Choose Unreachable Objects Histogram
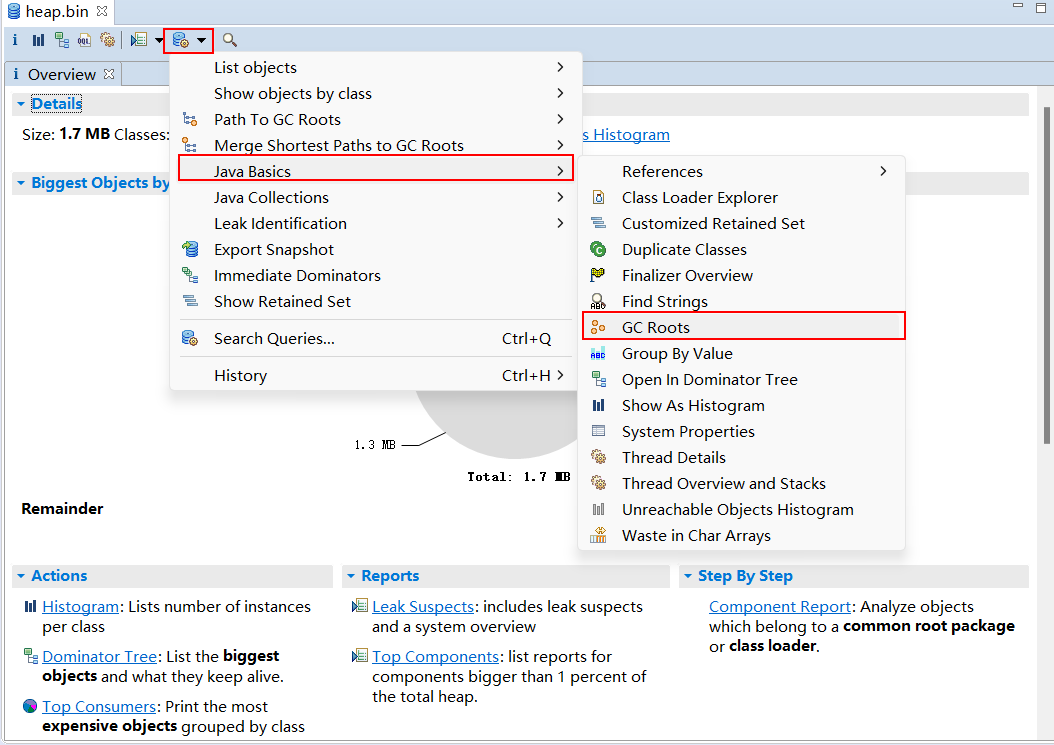Viewport: 1054px width, 745px height. point(741,510)
